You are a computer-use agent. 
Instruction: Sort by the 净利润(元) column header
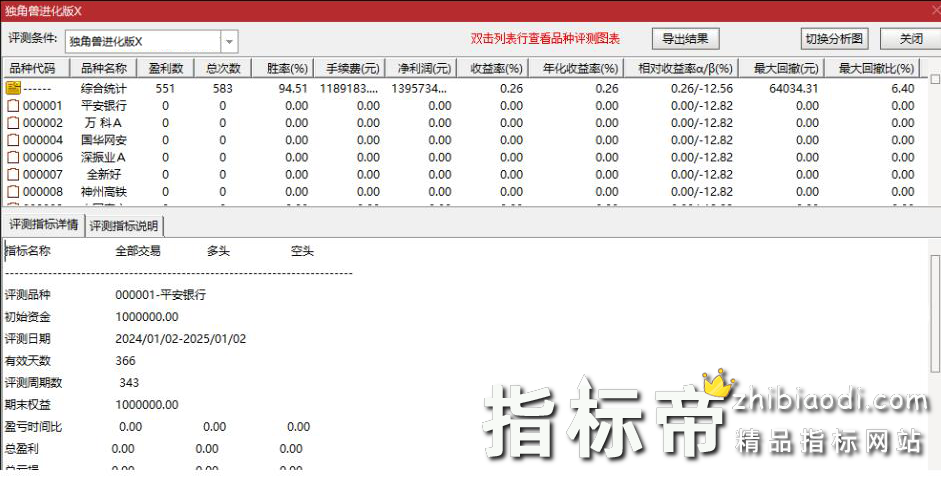coord(421,68)
